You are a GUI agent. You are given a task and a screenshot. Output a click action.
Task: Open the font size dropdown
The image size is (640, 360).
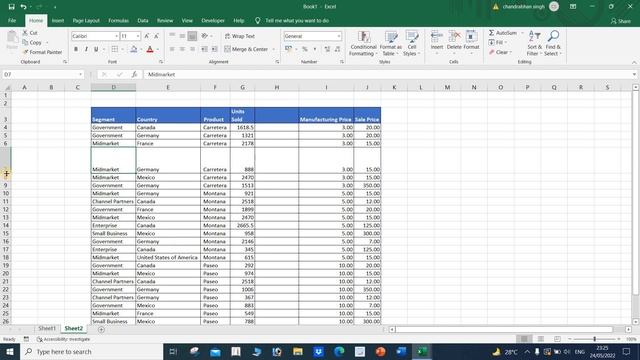coord(138,36)
